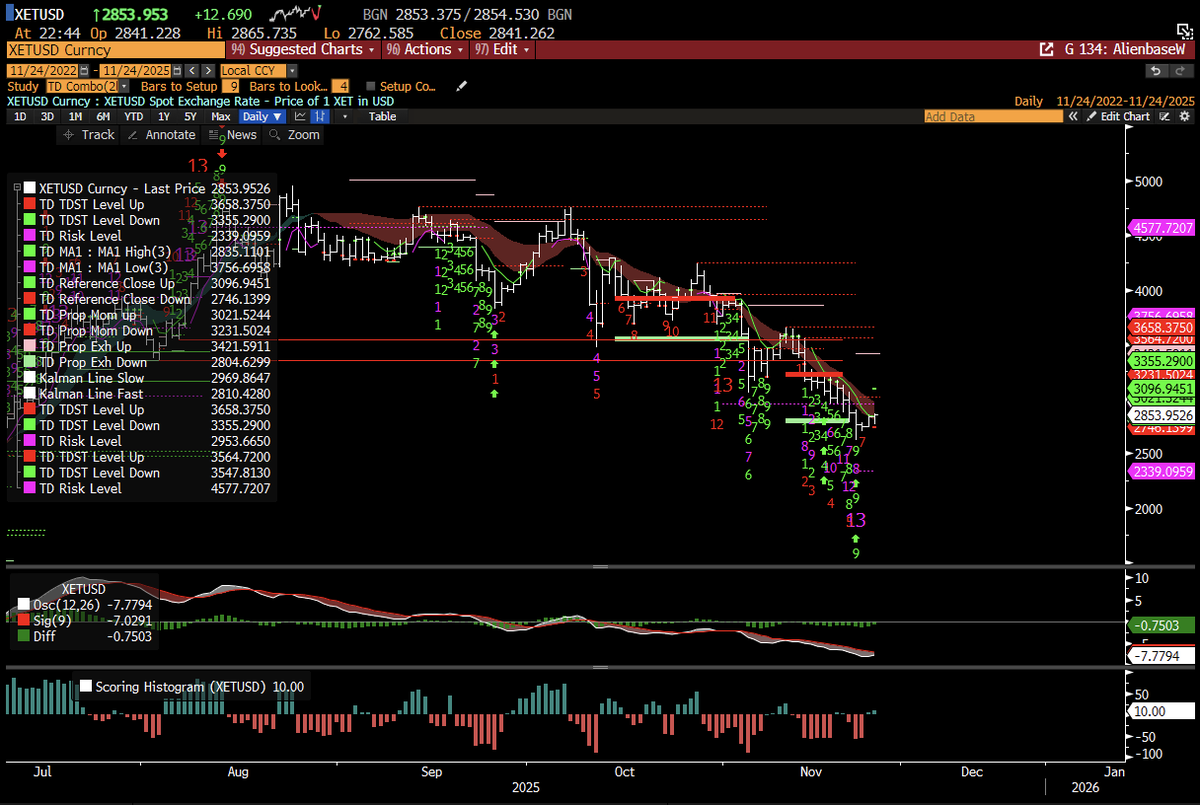Toggle Kalman Line Slow legend swatch
Screen dimensions: 1200x805
click(x=30, y=378)
